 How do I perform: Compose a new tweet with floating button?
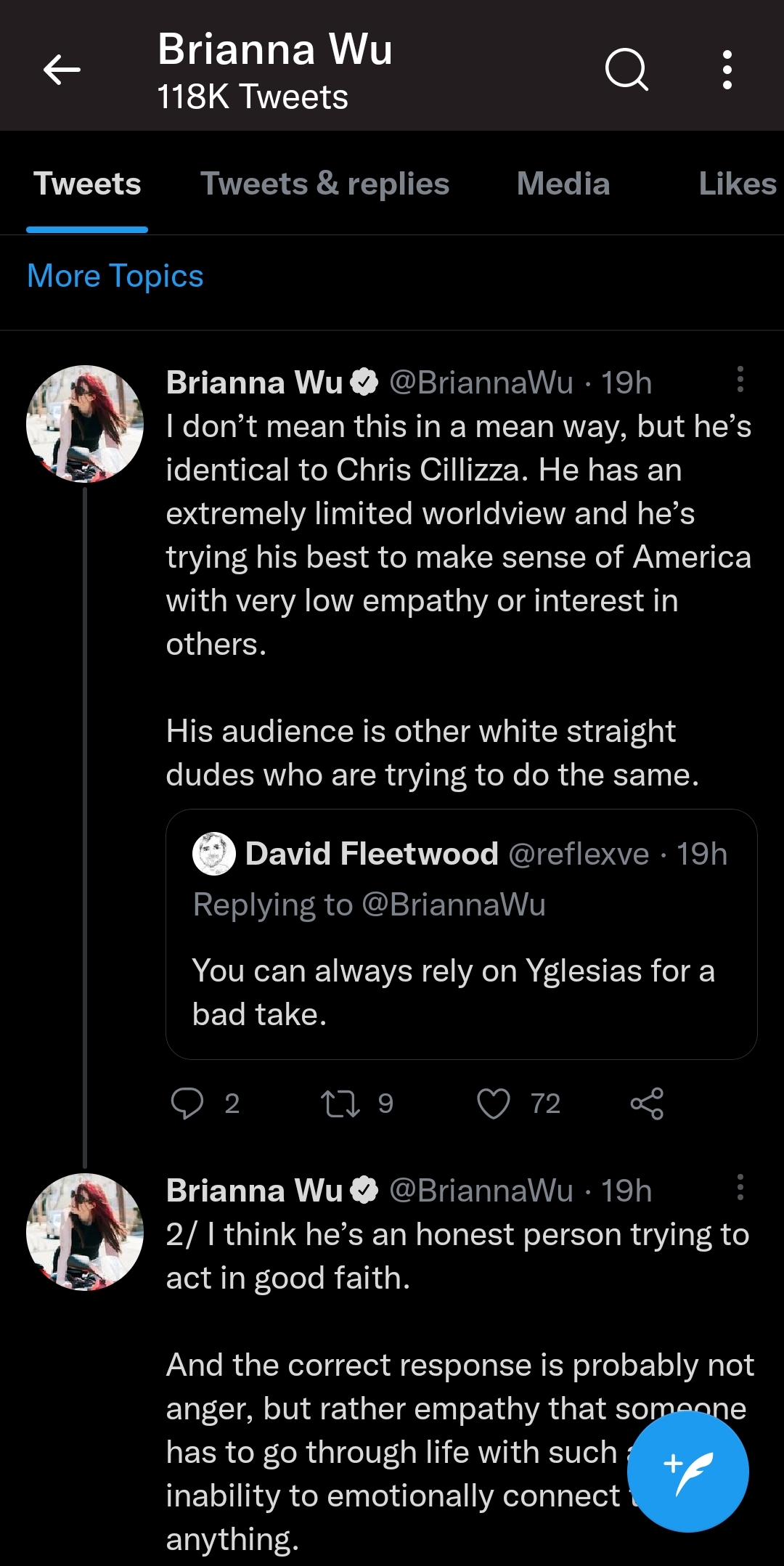tap(687, 1471)
